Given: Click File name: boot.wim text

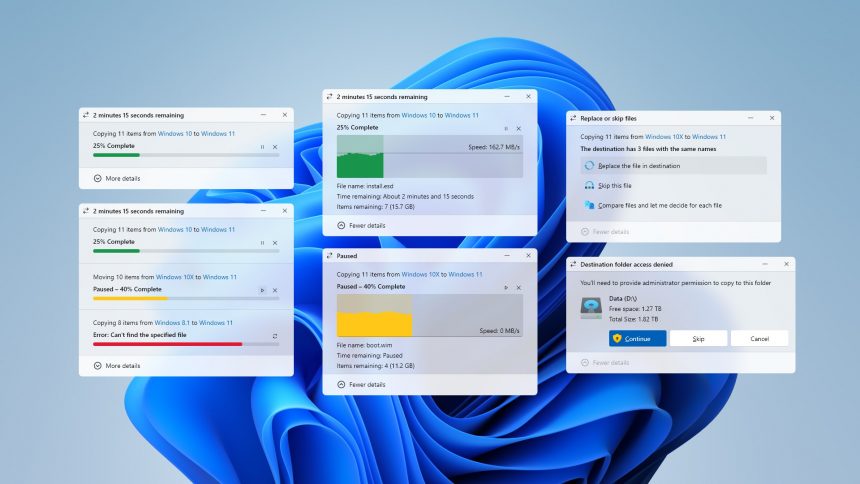Looking at the screenshot, I should tap(364, 345).
